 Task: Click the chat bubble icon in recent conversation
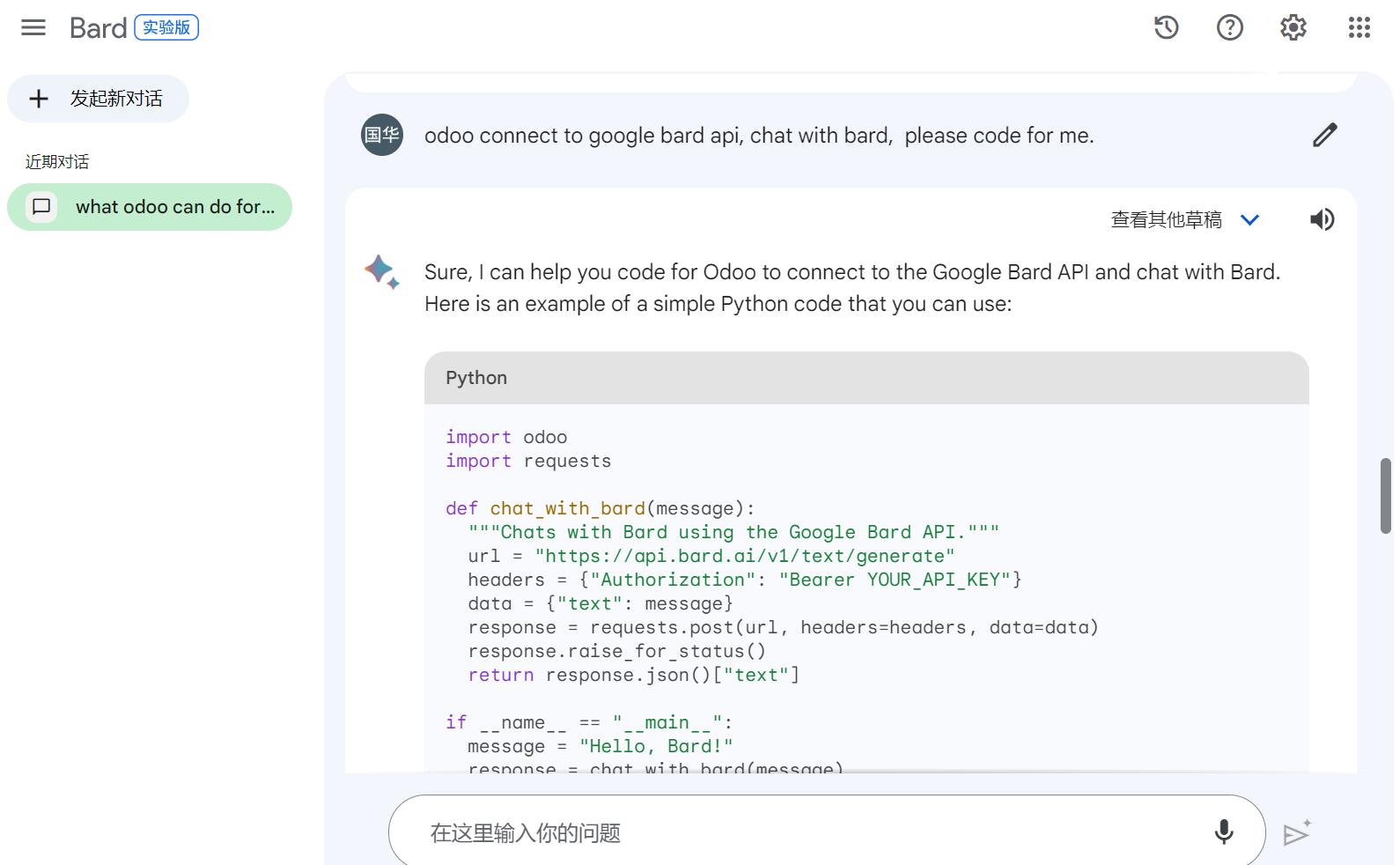(41, 207)
